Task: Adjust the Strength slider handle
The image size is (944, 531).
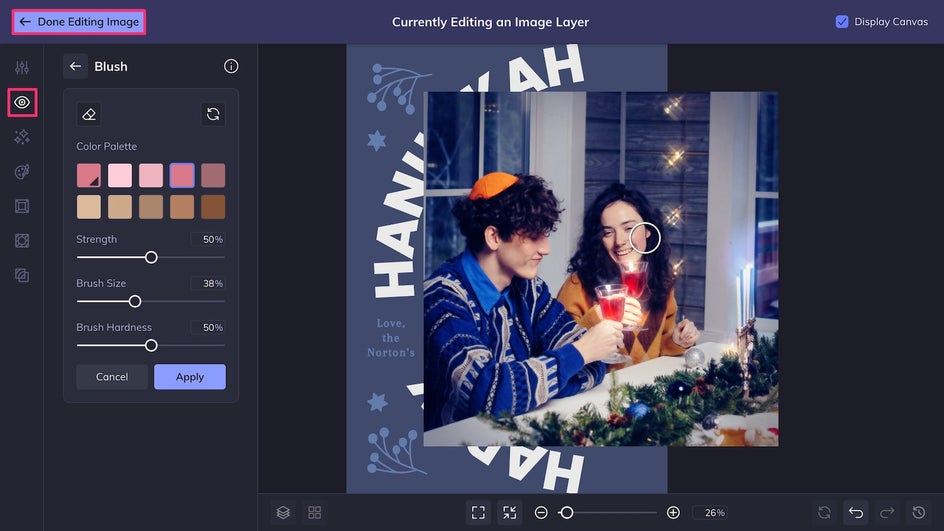Action: [151, 257]
